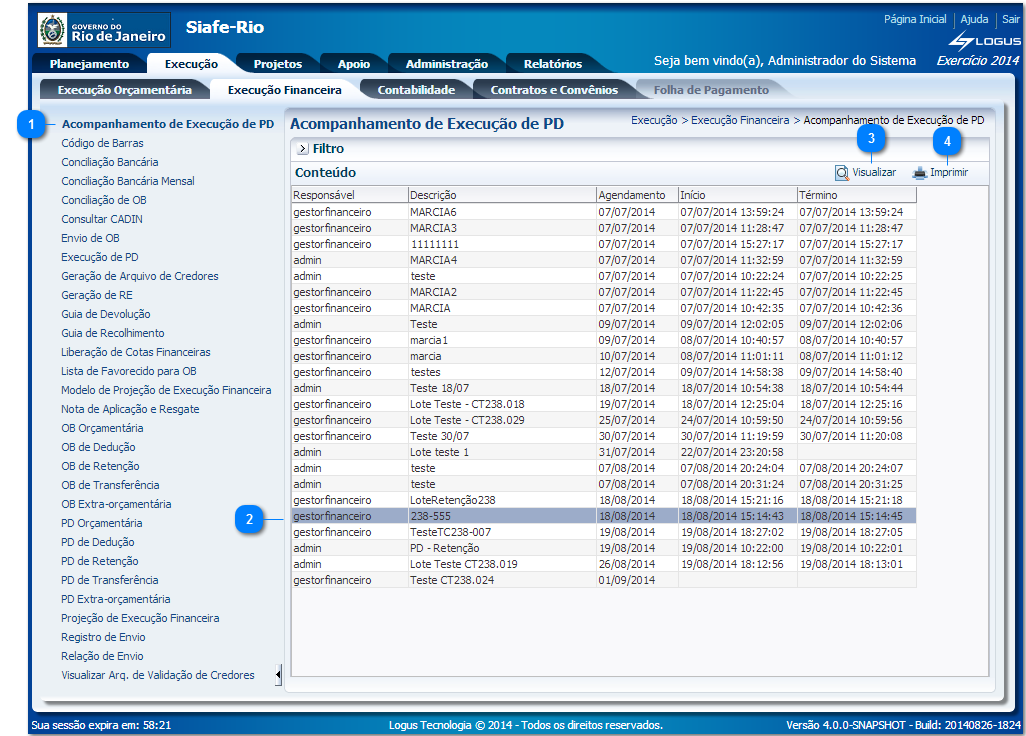Screen dimensions: 1026x736
Task: Open the Ajuda help link
Action: pyautogui.click(x=974, y=19)
